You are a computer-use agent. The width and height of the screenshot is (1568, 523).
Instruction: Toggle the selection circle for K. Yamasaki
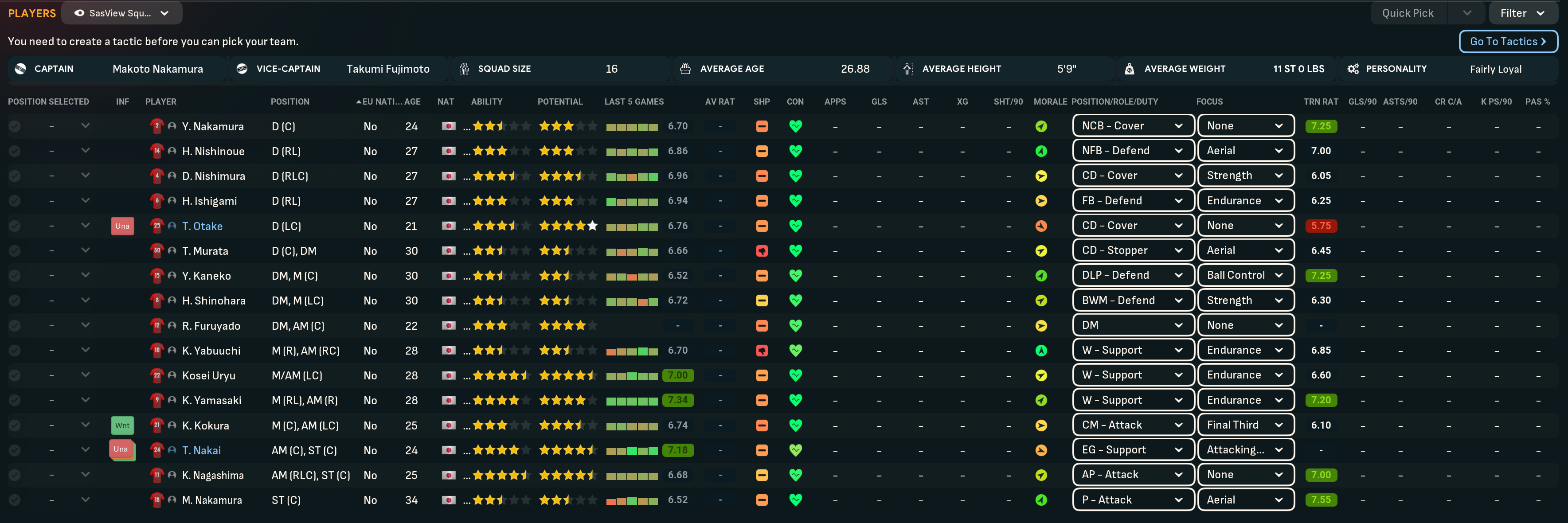click(15, 401)
